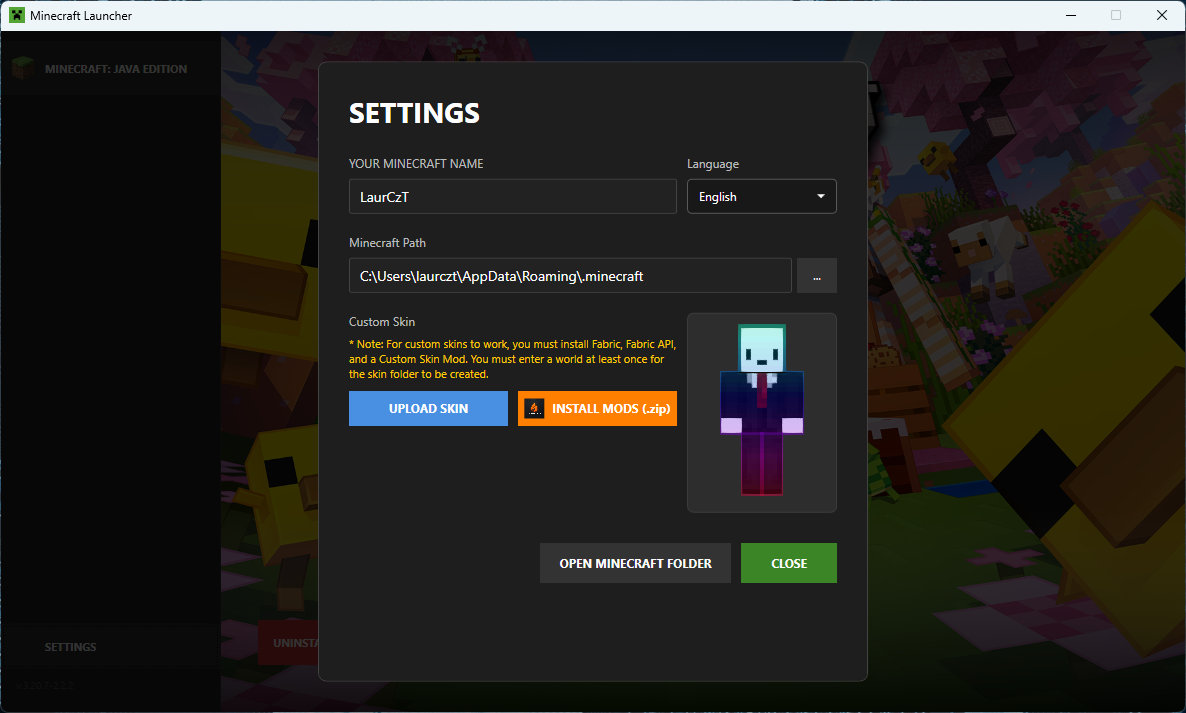Close the Settings dialog with green Close button

point(788,563)
